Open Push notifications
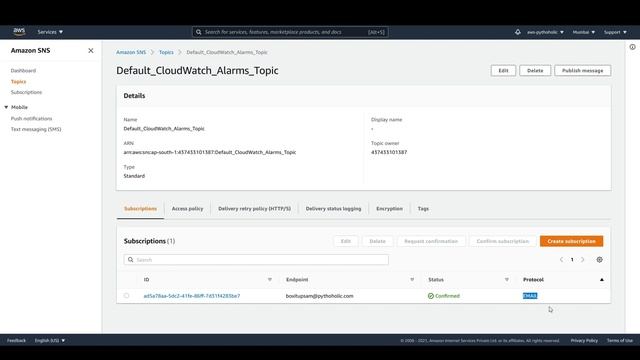The height and width of the screenshot is (360, 640). (x=31, y=118)
